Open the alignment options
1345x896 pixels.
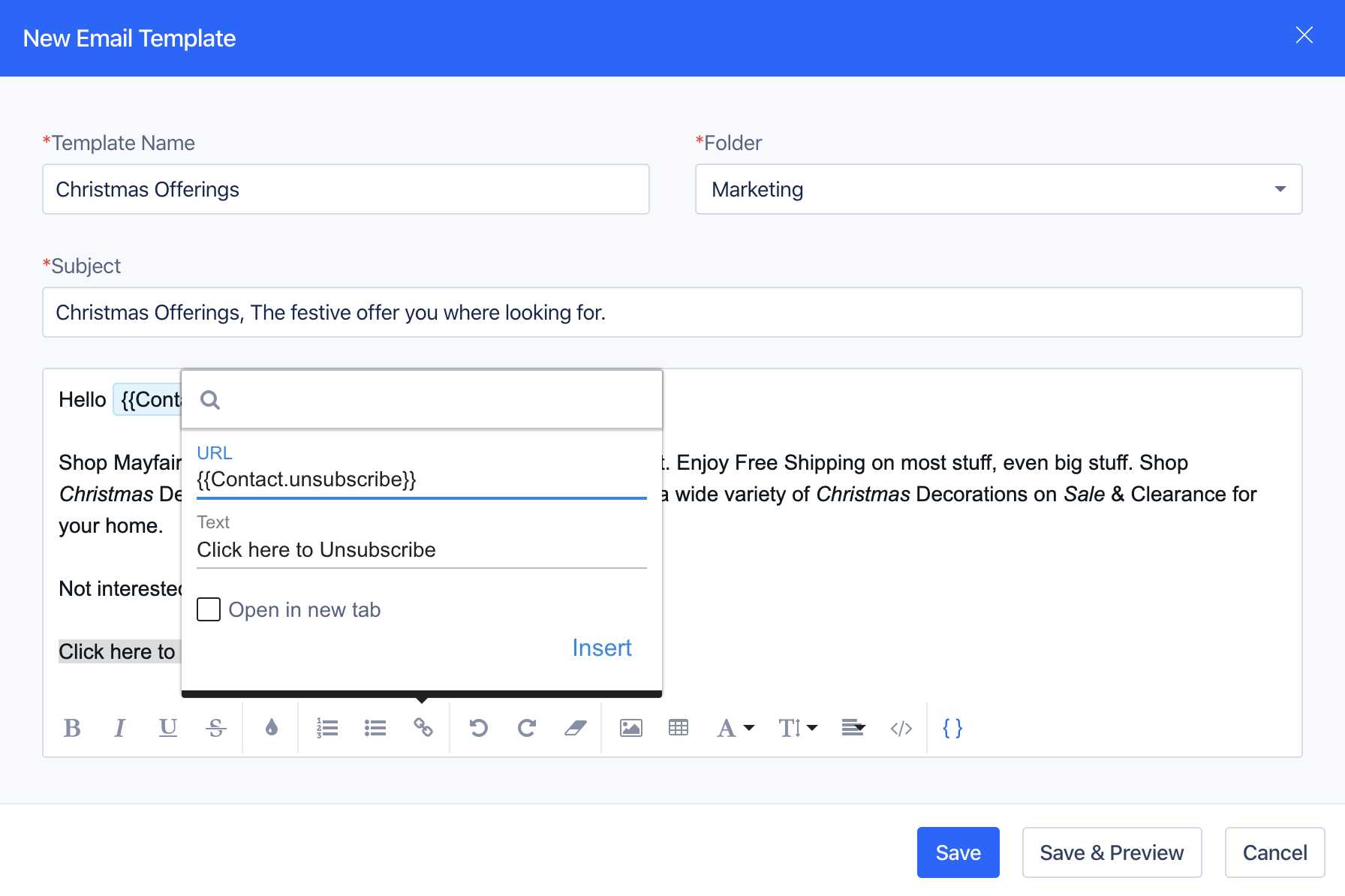853,727
